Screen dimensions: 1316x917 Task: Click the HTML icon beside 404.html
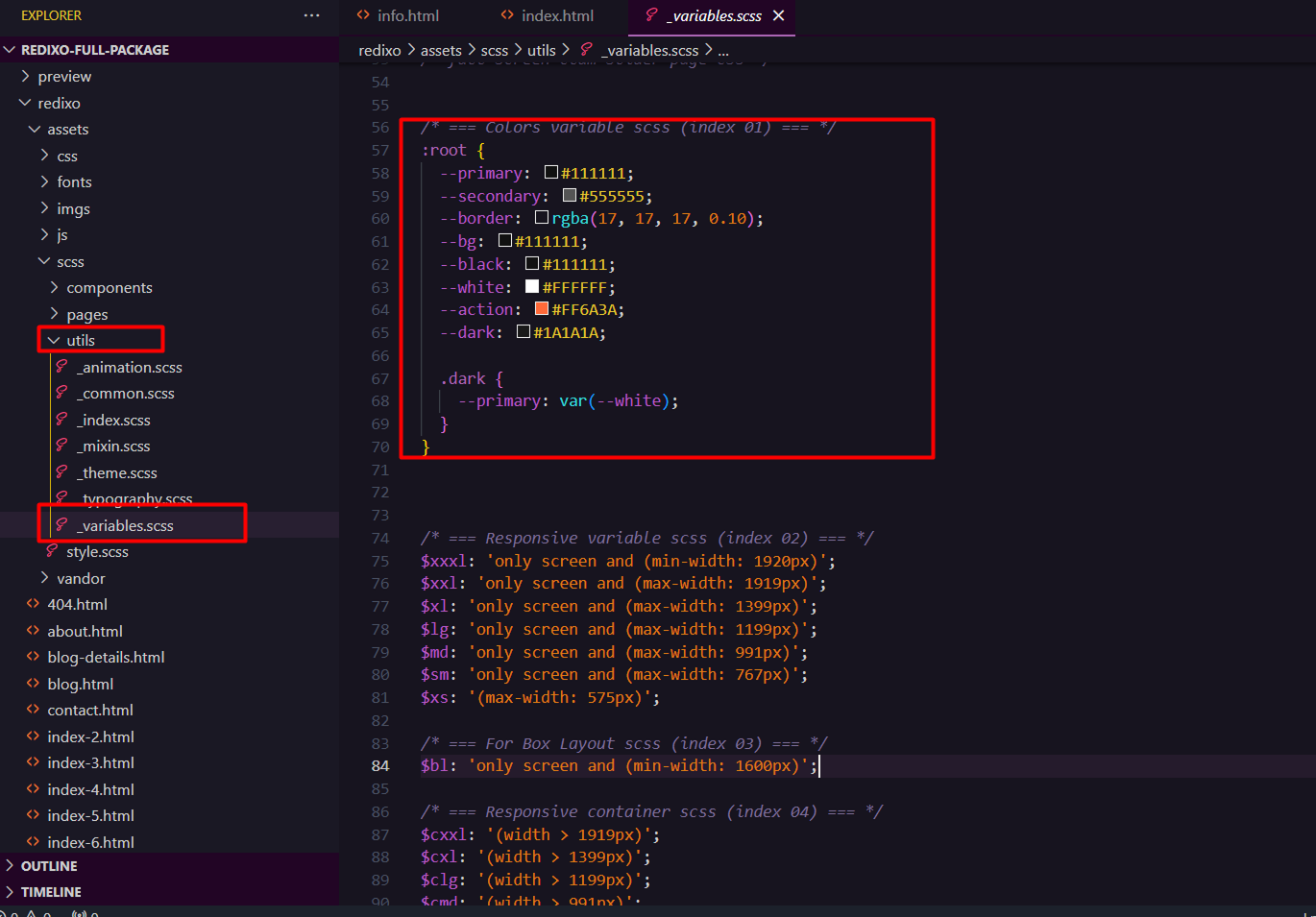click(x=33, y=604)
